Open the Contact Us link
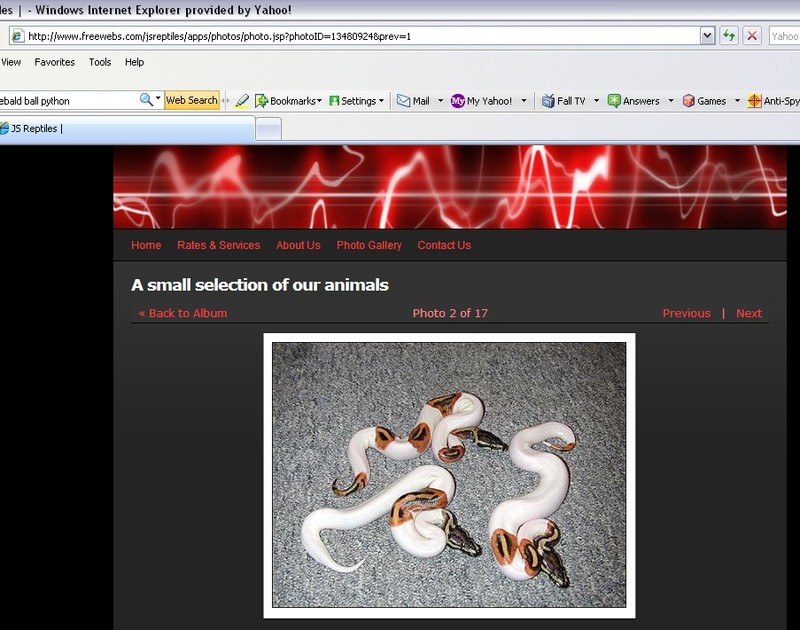The image size is (800, 630). point(444,245)
